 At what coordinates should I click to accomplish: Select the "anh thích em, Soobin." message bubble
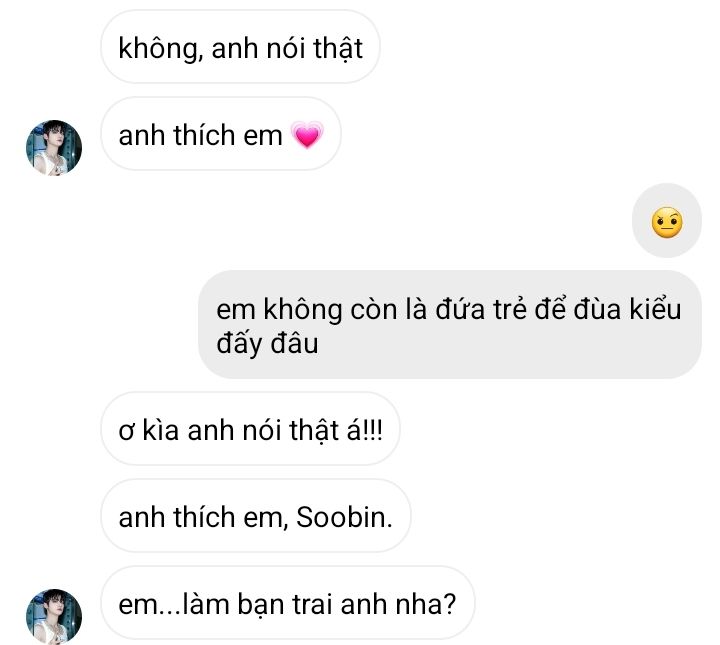click(x=255, y=516)
